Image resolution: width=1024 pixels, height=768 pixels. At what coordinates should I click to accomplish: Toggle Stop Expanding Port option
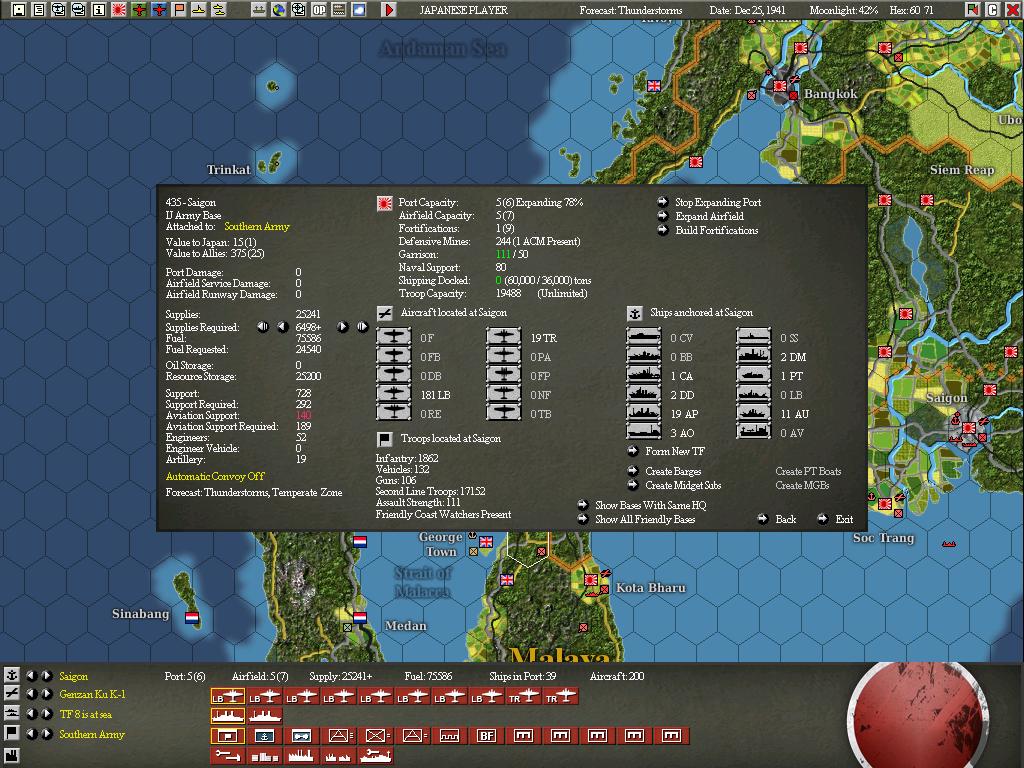coord(718,202)
